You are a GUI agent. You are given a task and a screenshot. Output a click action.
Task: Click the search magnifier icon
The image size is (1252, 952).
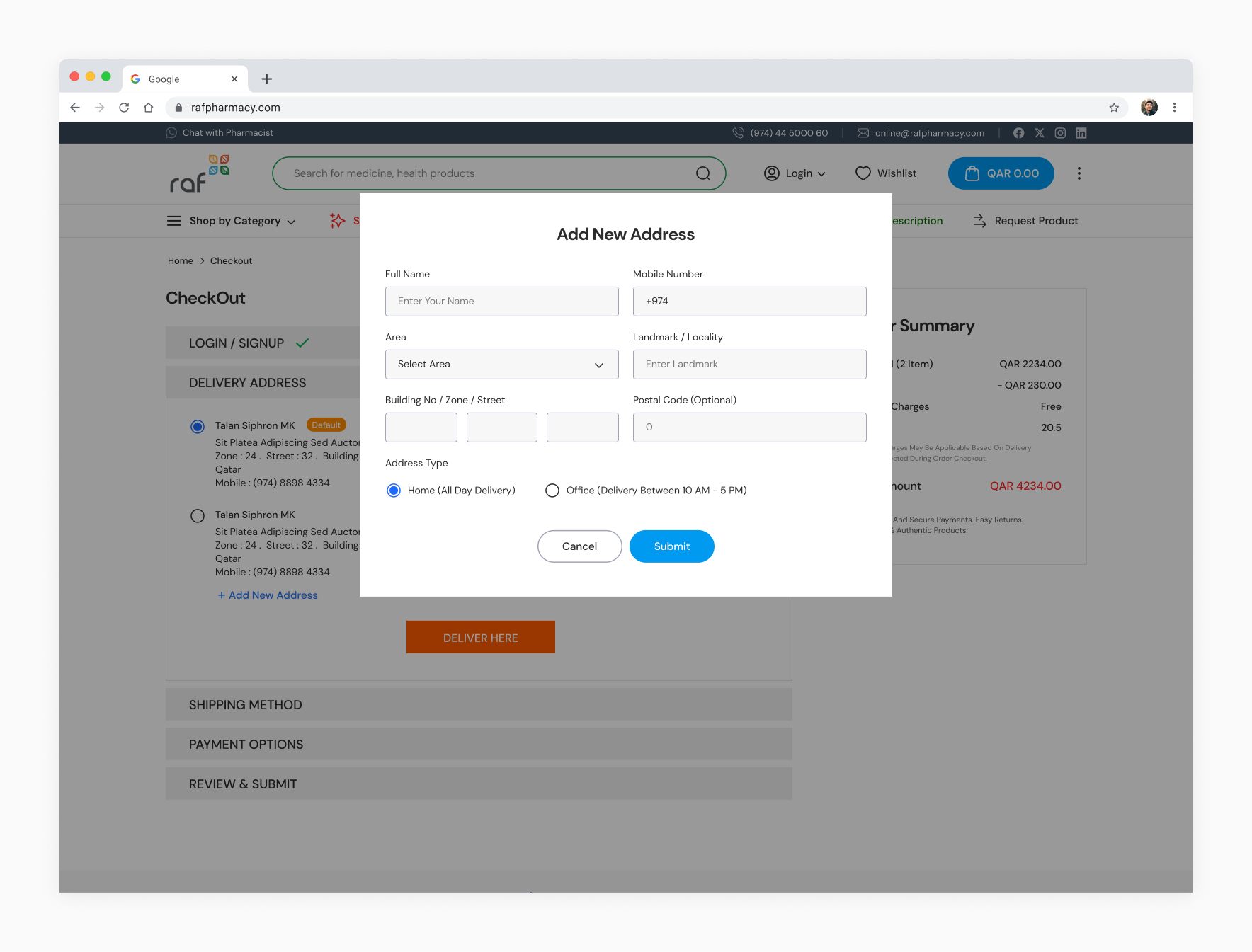(703, 173)
